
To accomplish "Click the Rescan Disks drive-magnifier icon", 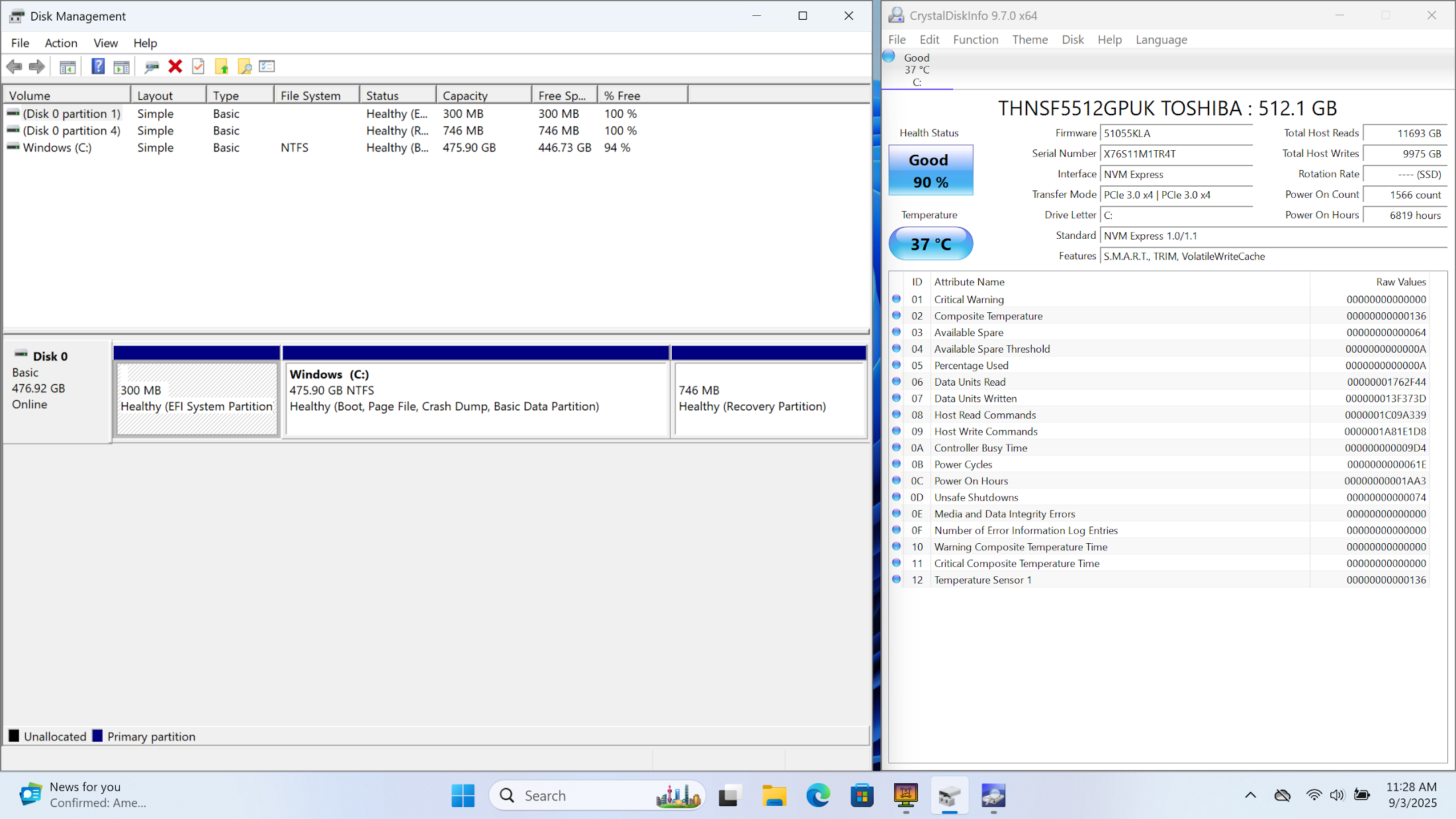I will (152, 66).
